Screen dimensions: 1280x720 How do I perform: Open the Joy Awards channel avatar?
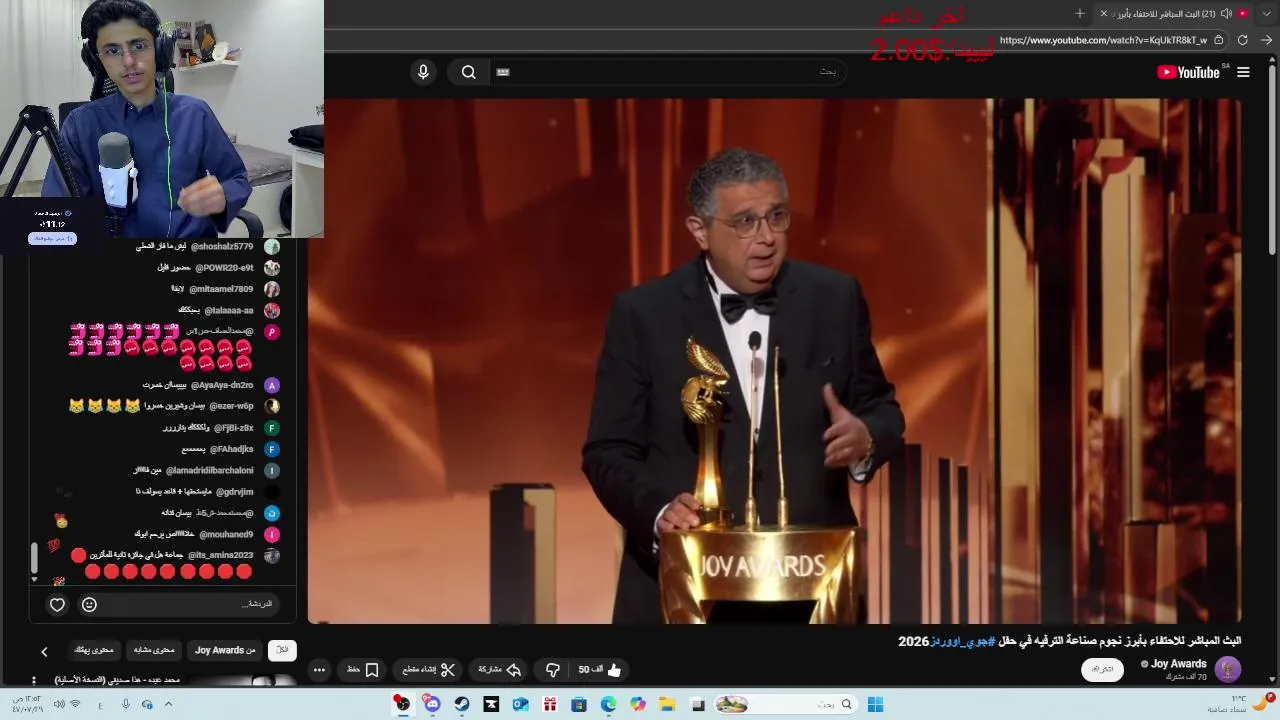tap(1228, 669)
